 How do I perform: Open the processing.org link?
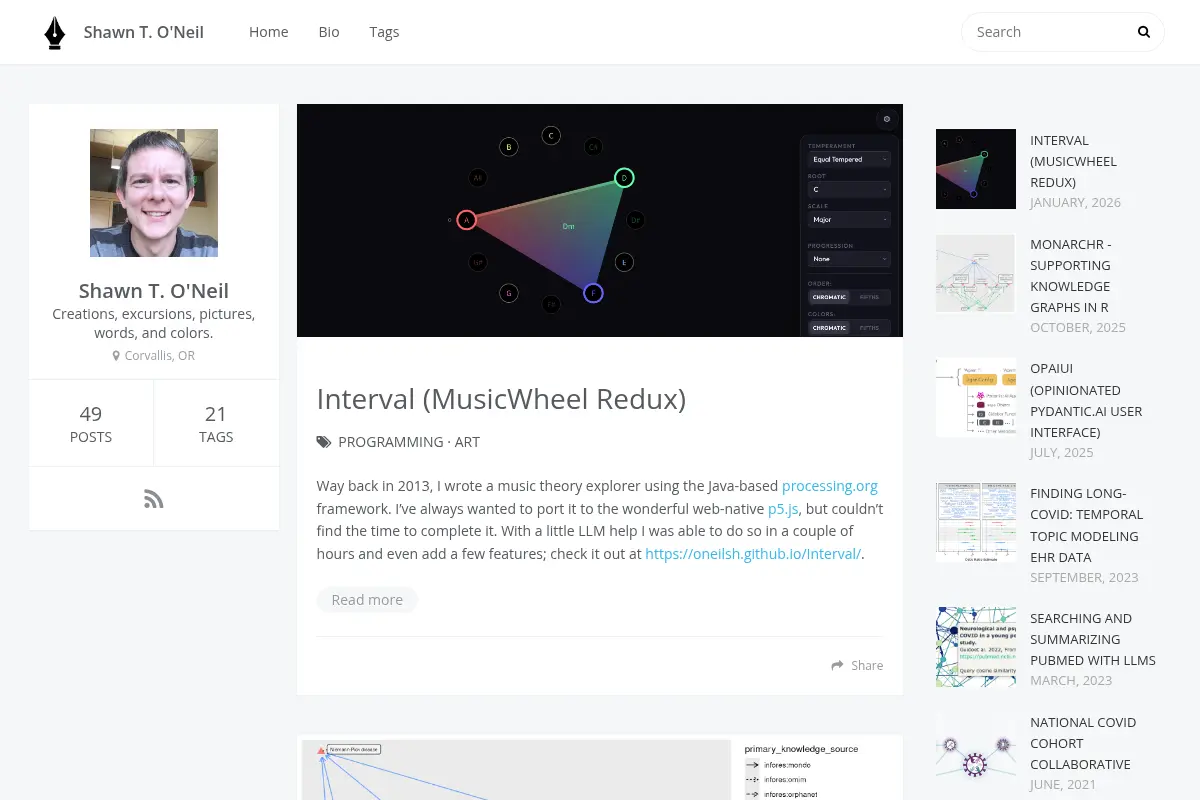point(830,486)
